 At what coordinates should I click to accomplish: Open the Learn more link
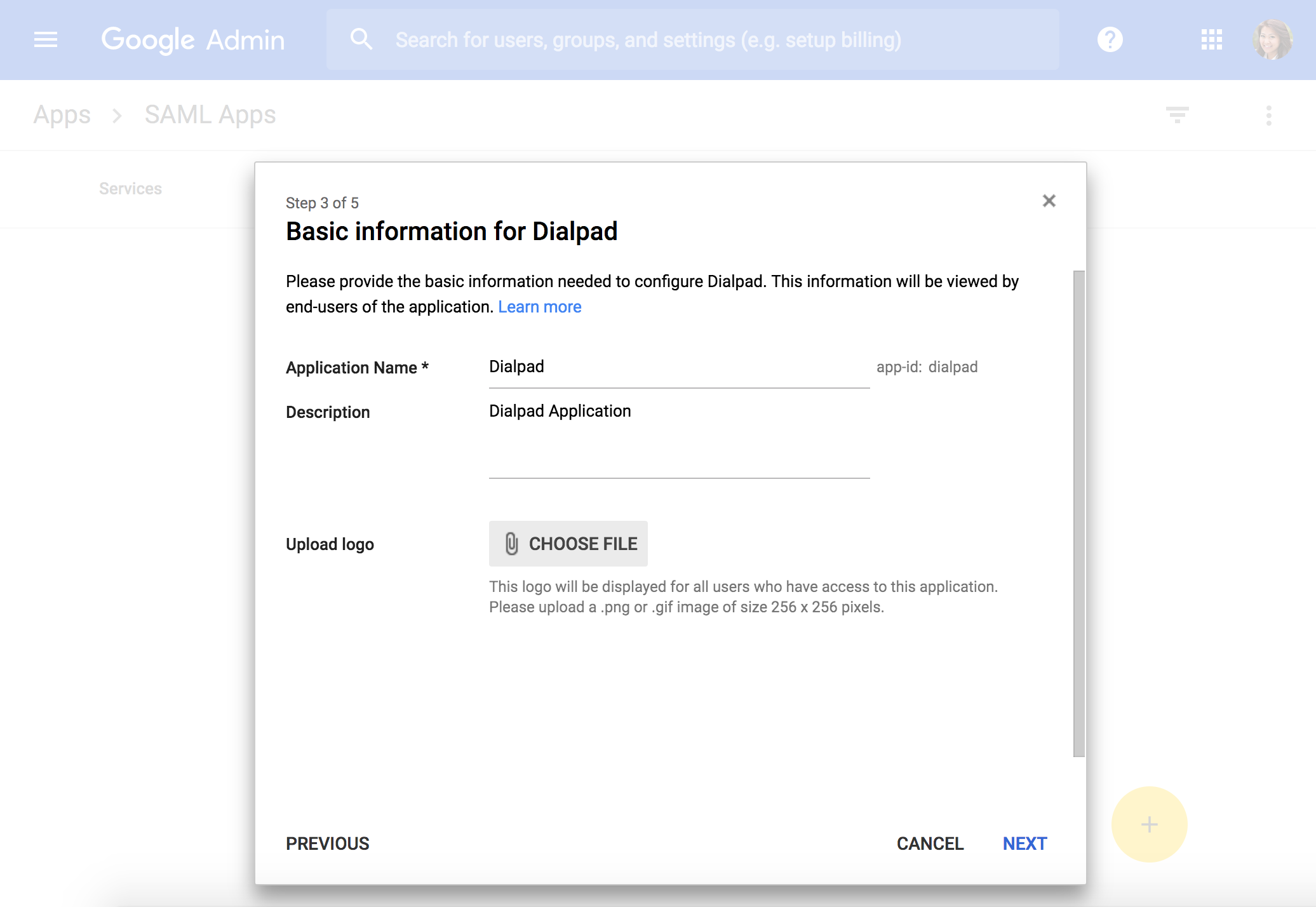(539, 307)
